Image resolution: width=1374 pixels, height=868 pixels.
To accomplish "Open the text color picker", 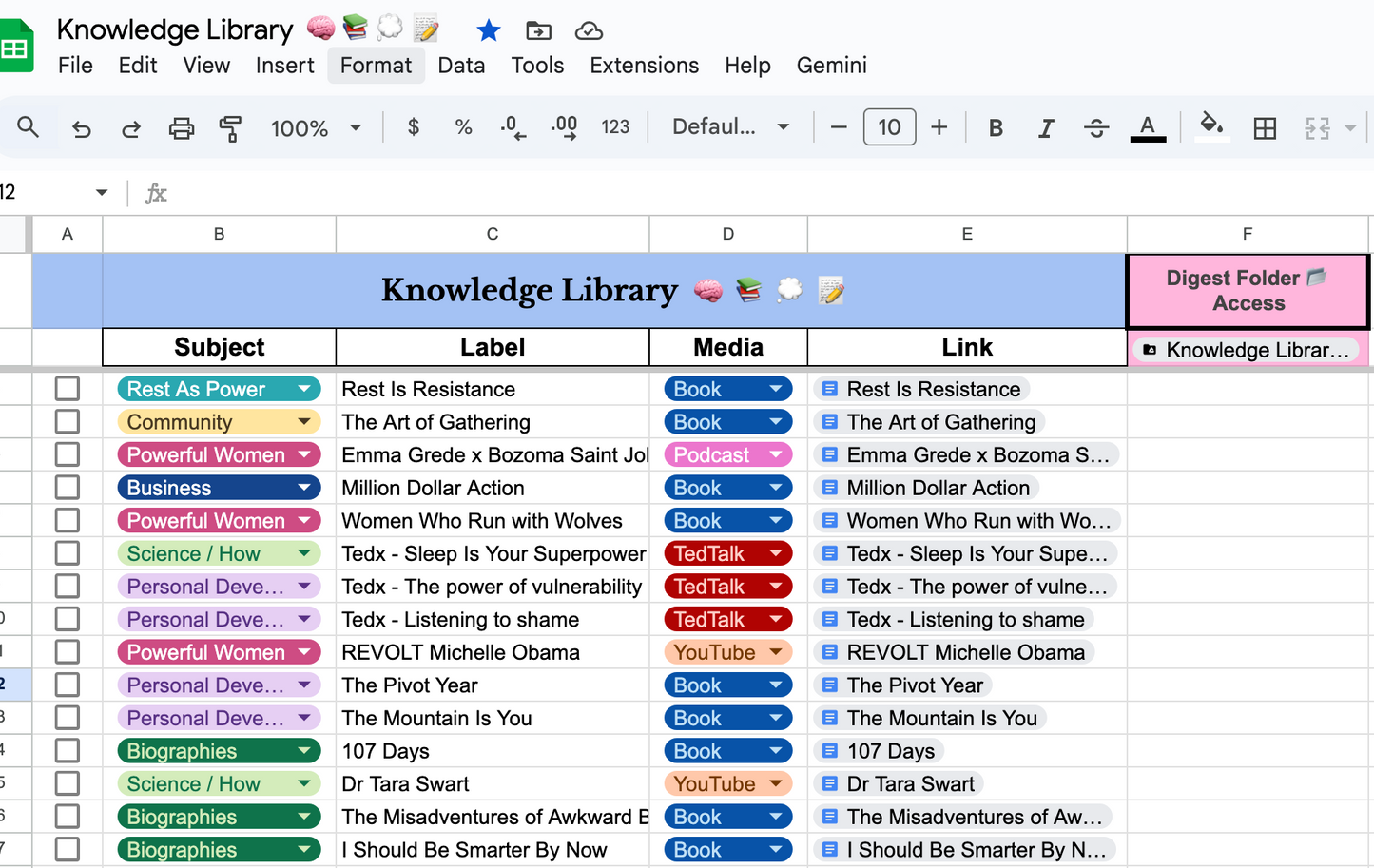I will [1148, 126].
